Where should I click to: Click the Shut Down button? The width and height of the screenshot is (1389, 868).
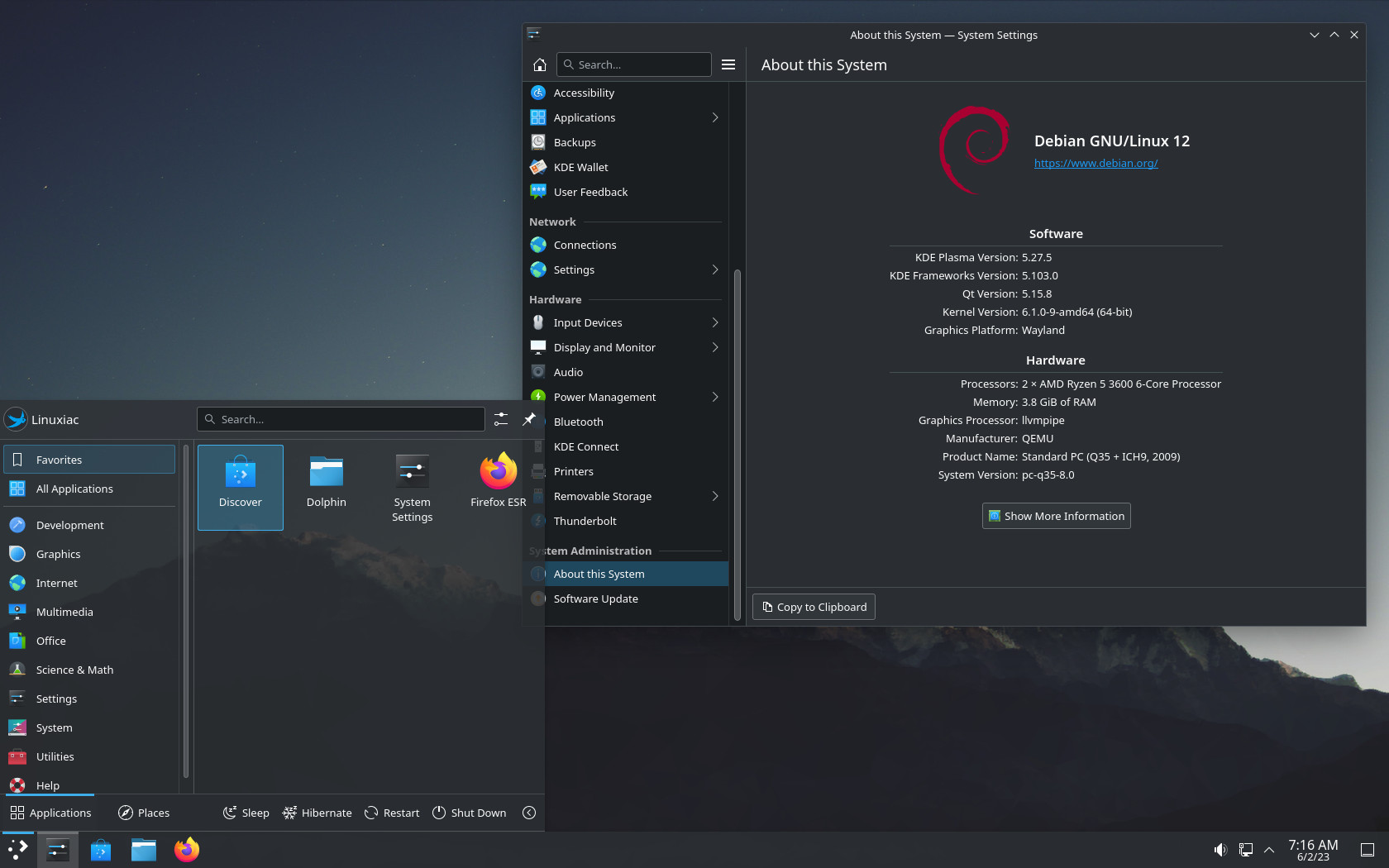point(469,813)
